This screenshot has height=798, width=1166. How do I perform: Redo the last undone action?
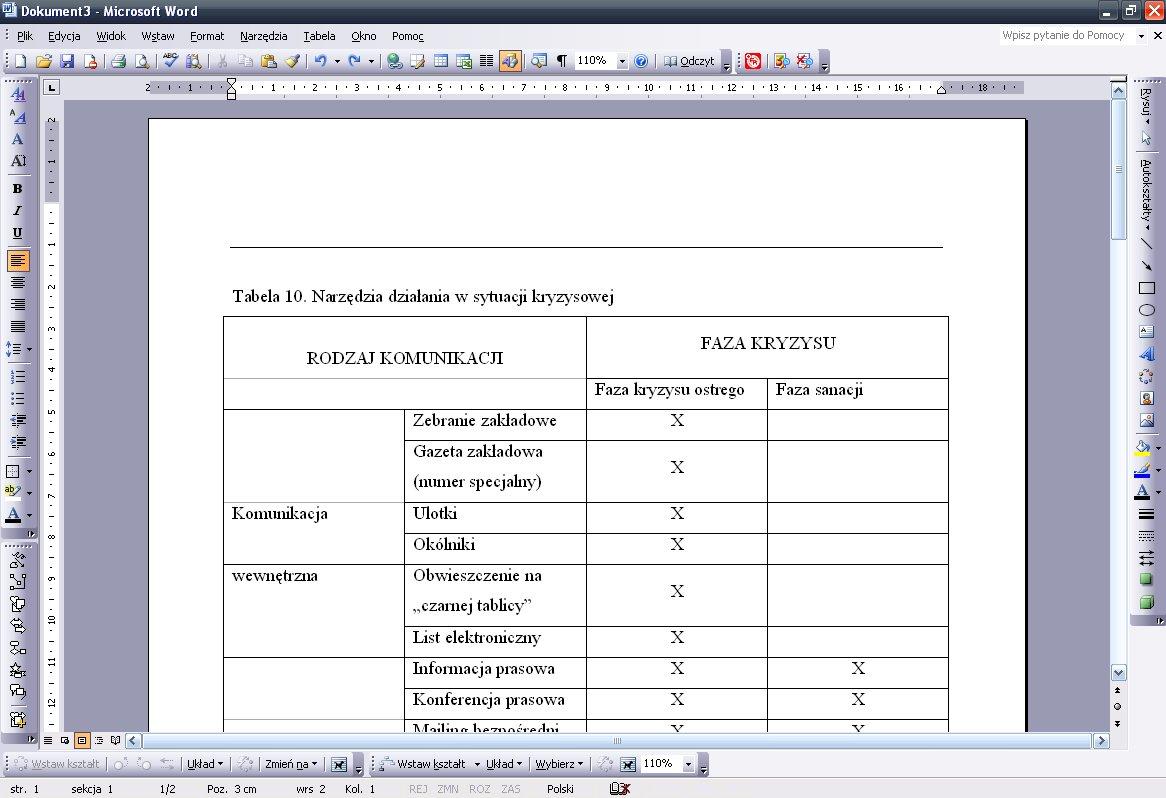(355, 61)
